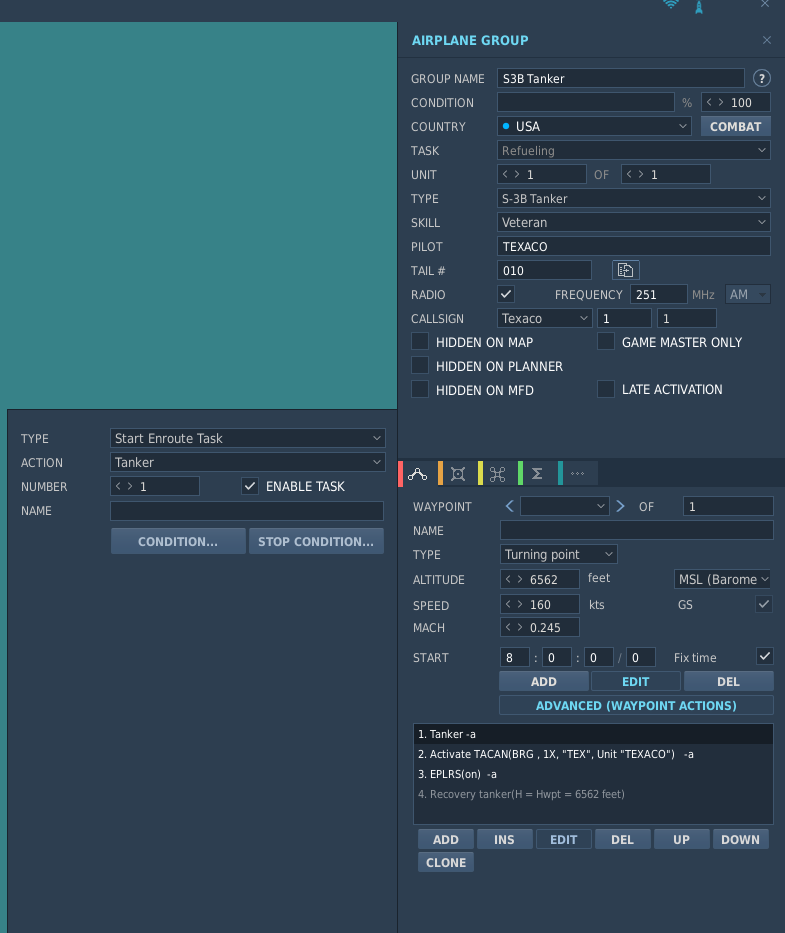Click the help question mark icon

(x=761, y=79)
